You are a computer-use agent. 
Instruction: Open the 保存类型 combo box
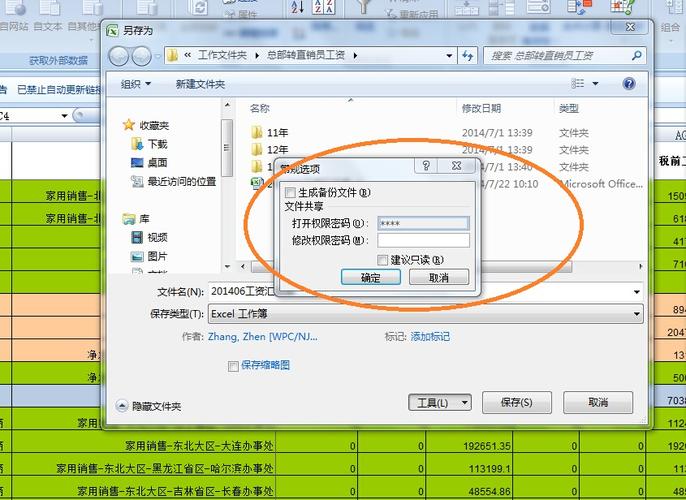(426, 314)
